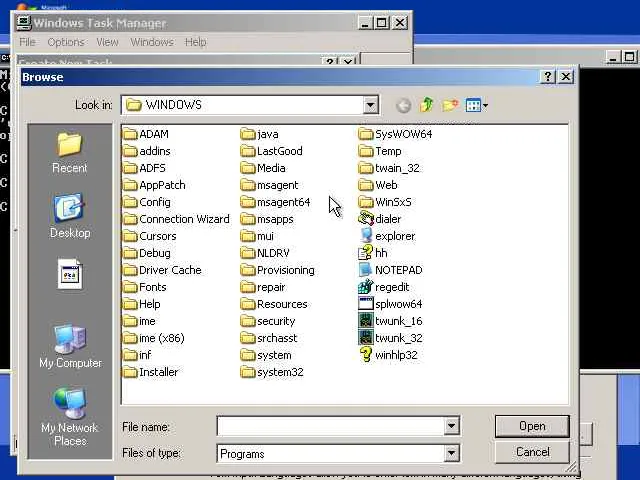Select the Provisioning folder
Image resolution: width=640 pixels, height=480 pixels.
[x=278, y=270]
